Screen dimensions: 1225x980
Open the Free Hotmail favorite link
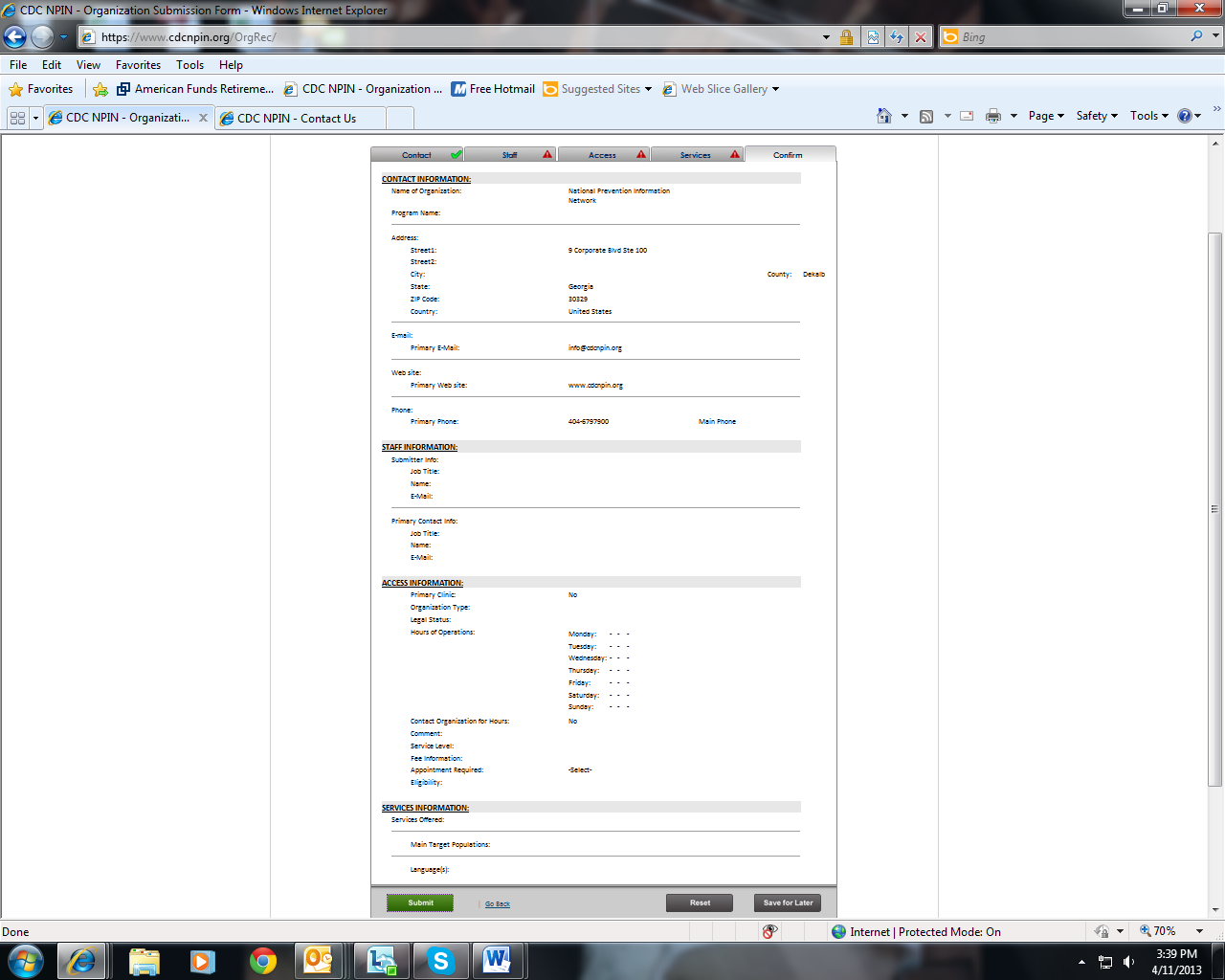click(x=493, y=89)
